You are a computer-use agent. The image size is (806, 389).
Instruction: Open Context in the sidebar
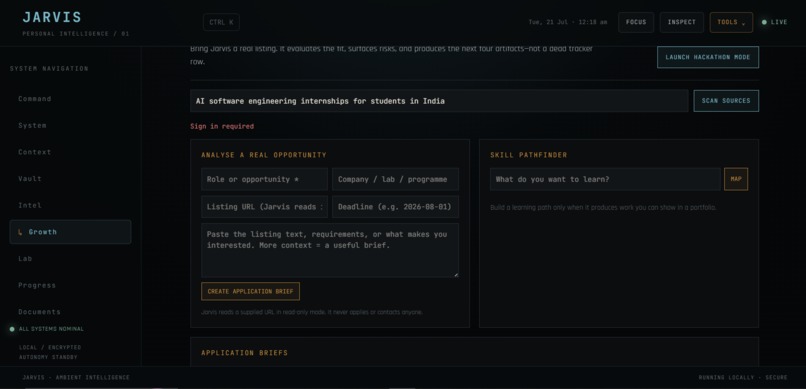[70, 152]
